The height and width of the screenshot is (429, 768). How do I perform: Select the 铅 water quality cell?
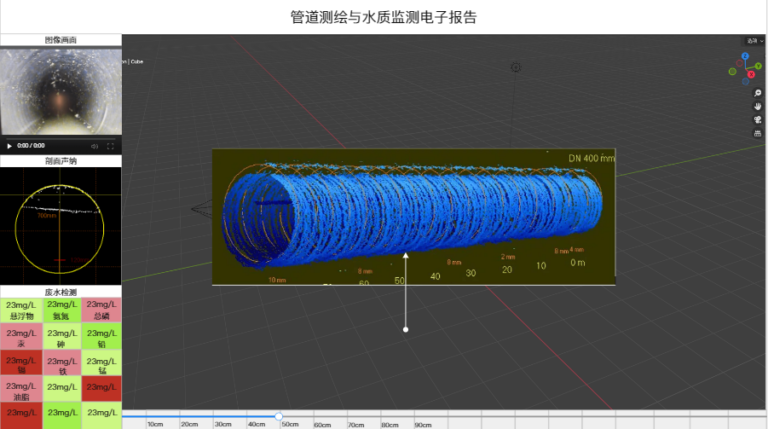[101, 337]
